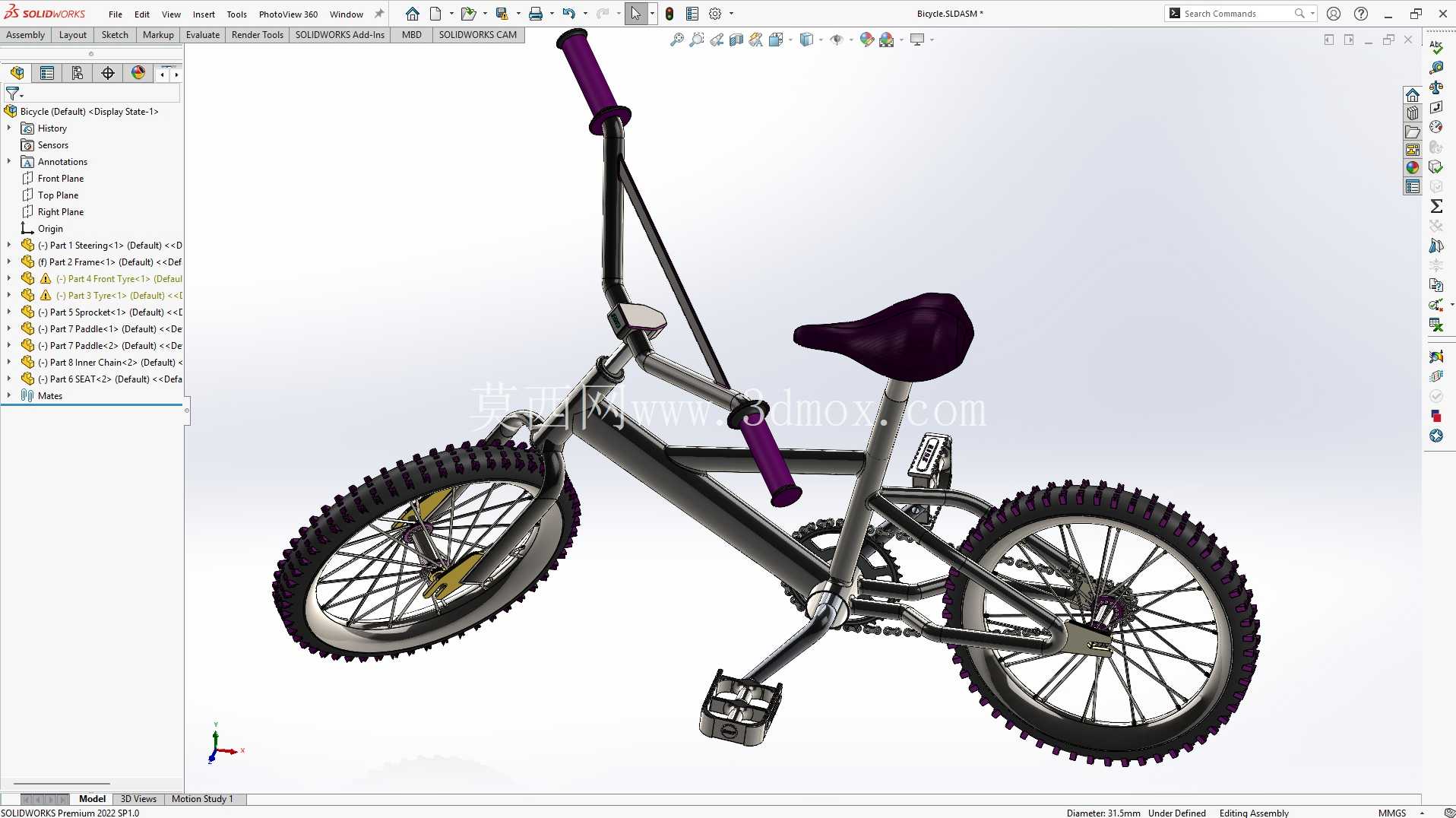Switch to the Render Tools tab
The height and width of the screenshot is (818, 1456).
coord(257,34)
